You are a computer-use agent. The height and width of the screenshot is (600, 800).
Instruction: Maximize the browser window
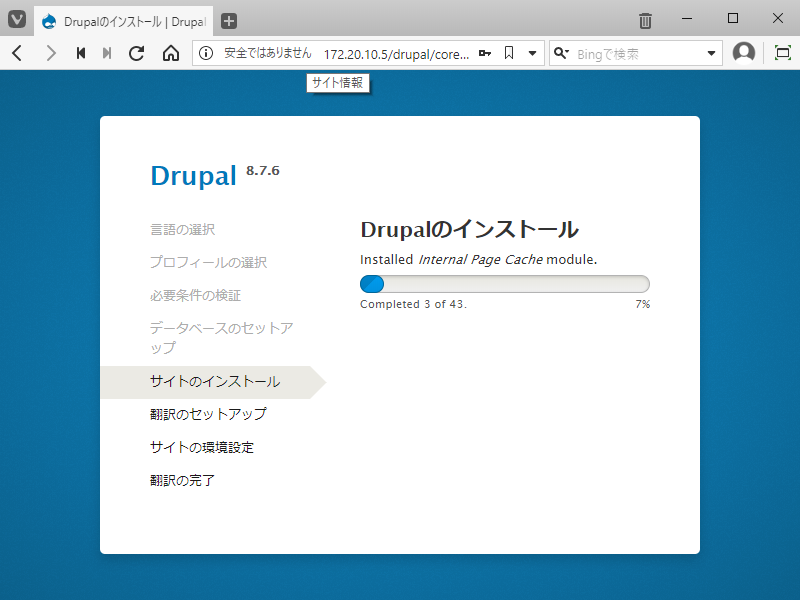point(733,19)
